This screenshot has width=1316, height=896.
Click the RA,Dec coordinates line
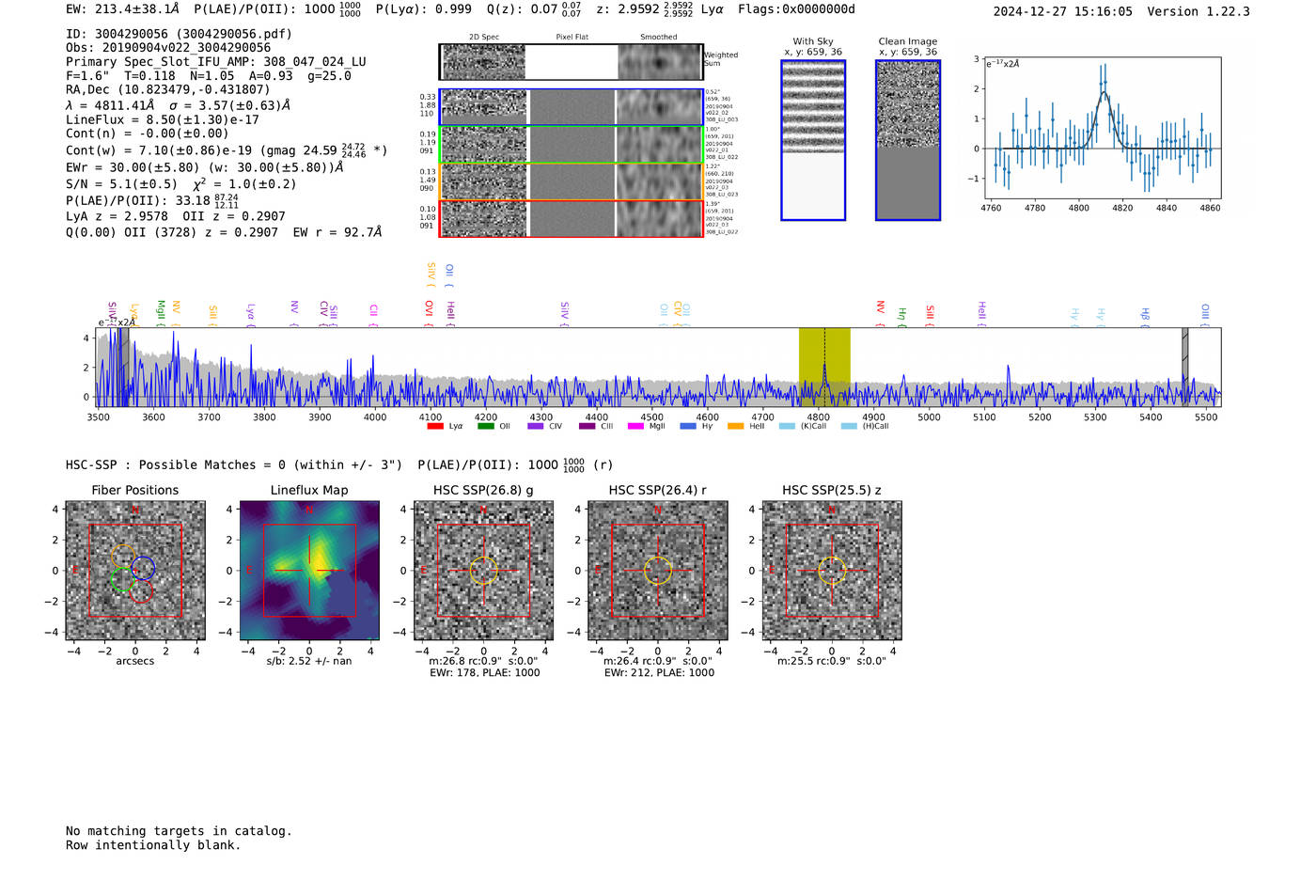[x=168, y=90]
